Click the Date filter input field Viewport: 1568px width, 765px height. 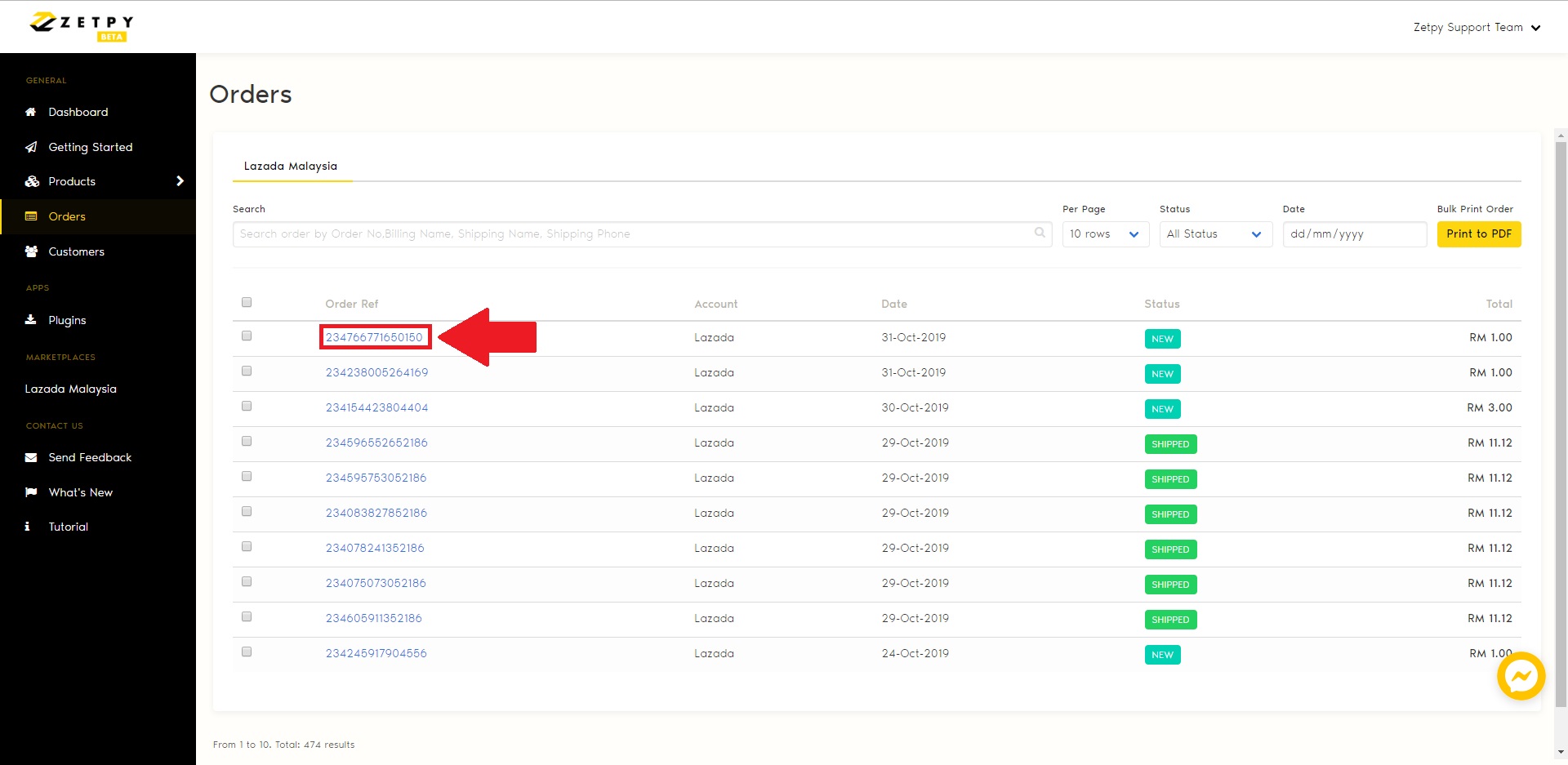coord(1354,234)
